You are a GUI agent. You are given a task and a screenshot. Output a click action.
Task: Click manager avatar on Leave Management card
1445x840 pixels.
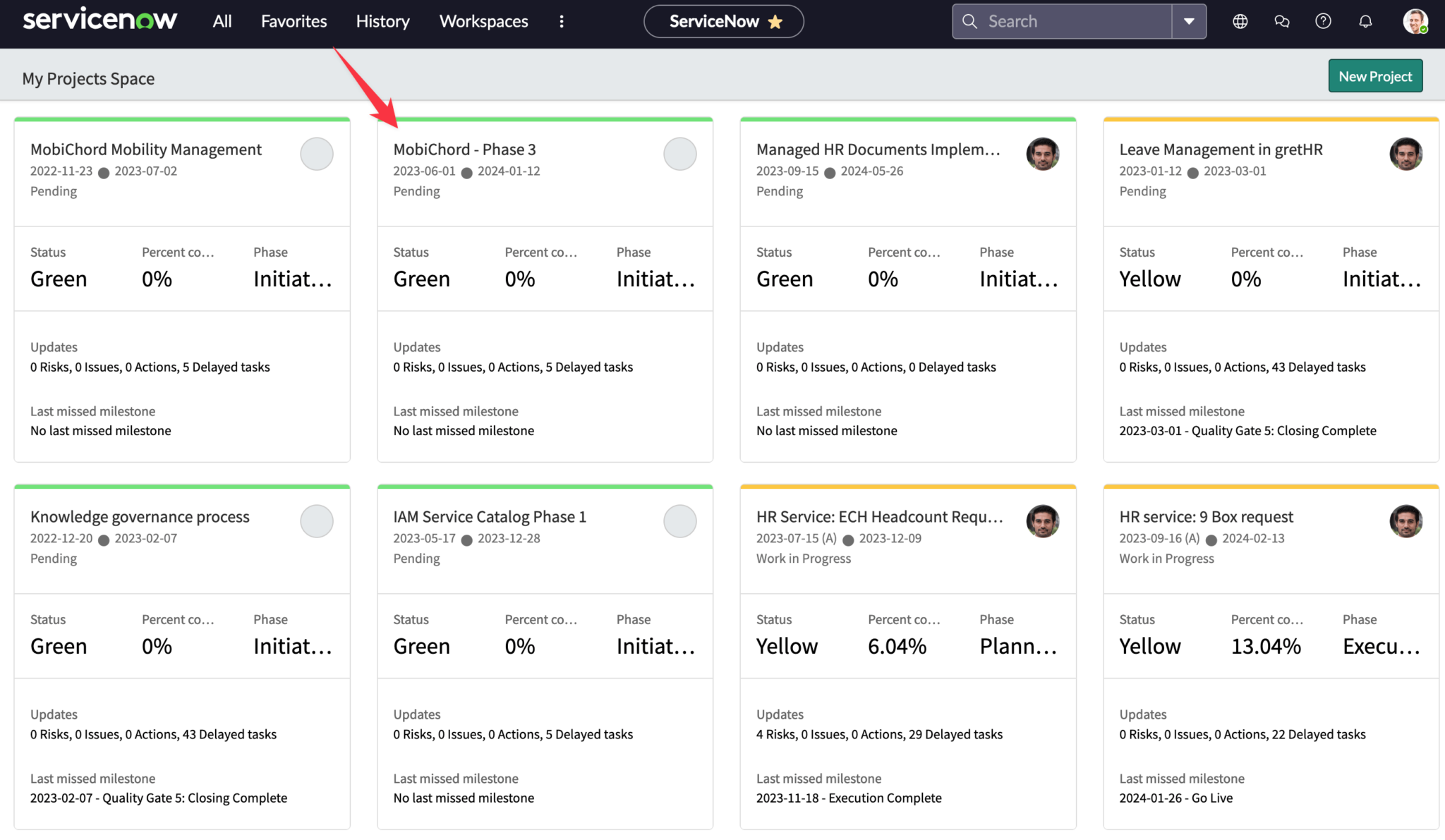[1406, 154]
